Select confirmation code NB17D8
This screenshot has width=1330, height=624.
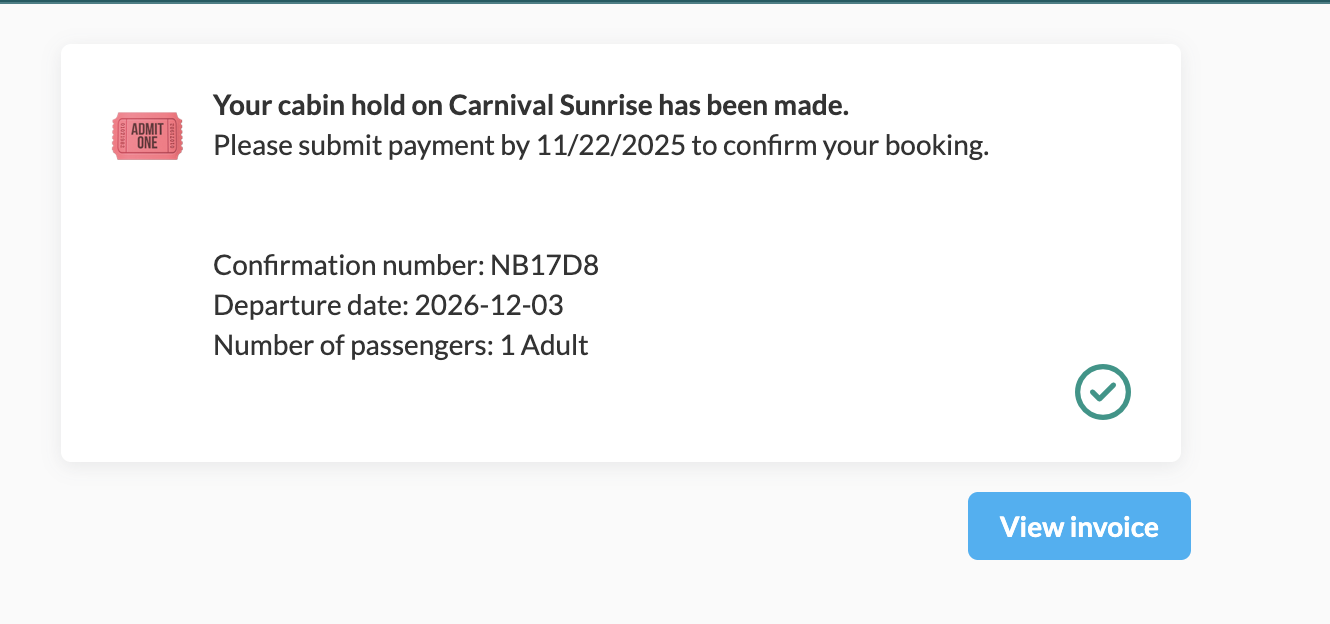(544, 266)
